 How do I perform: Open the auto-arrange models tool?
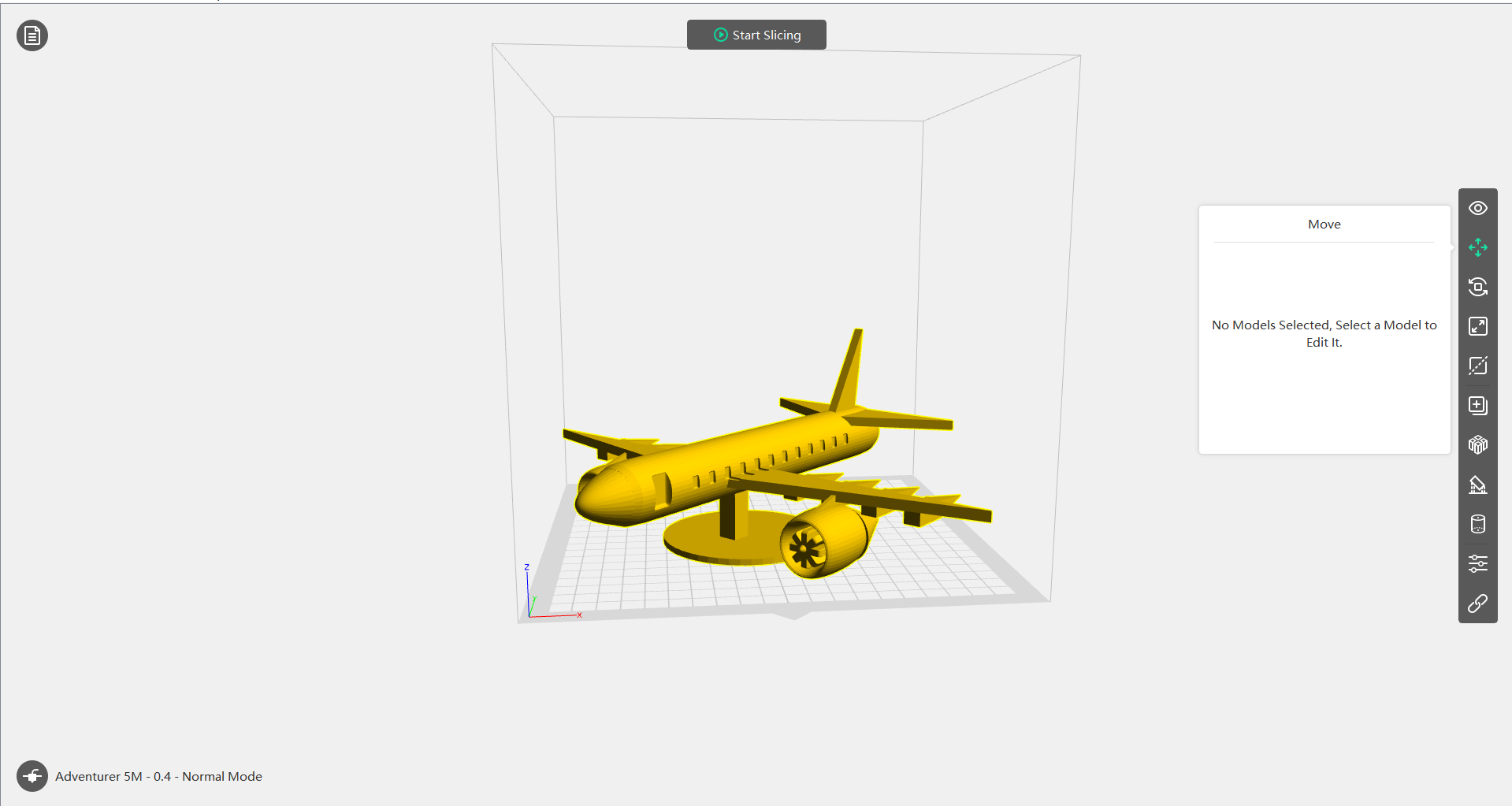[x=1478, y=445]
